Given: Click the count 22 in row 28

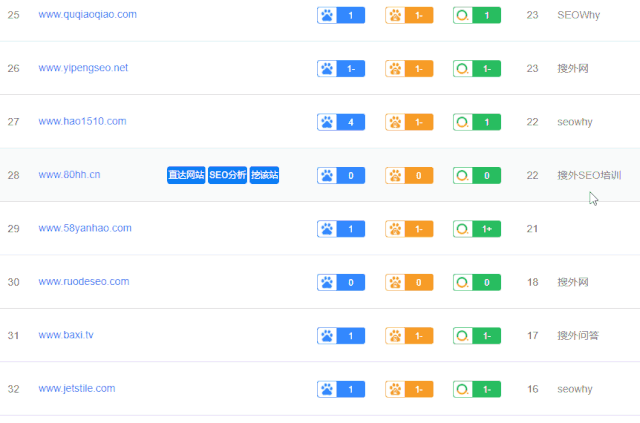Looking at the screenshot, I should coord(532,176).
